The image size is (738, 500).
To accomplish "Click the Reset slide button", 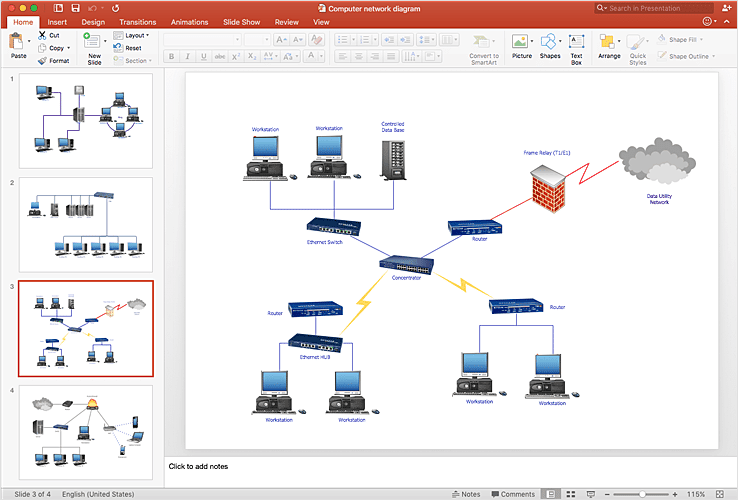I will [128, 48].
